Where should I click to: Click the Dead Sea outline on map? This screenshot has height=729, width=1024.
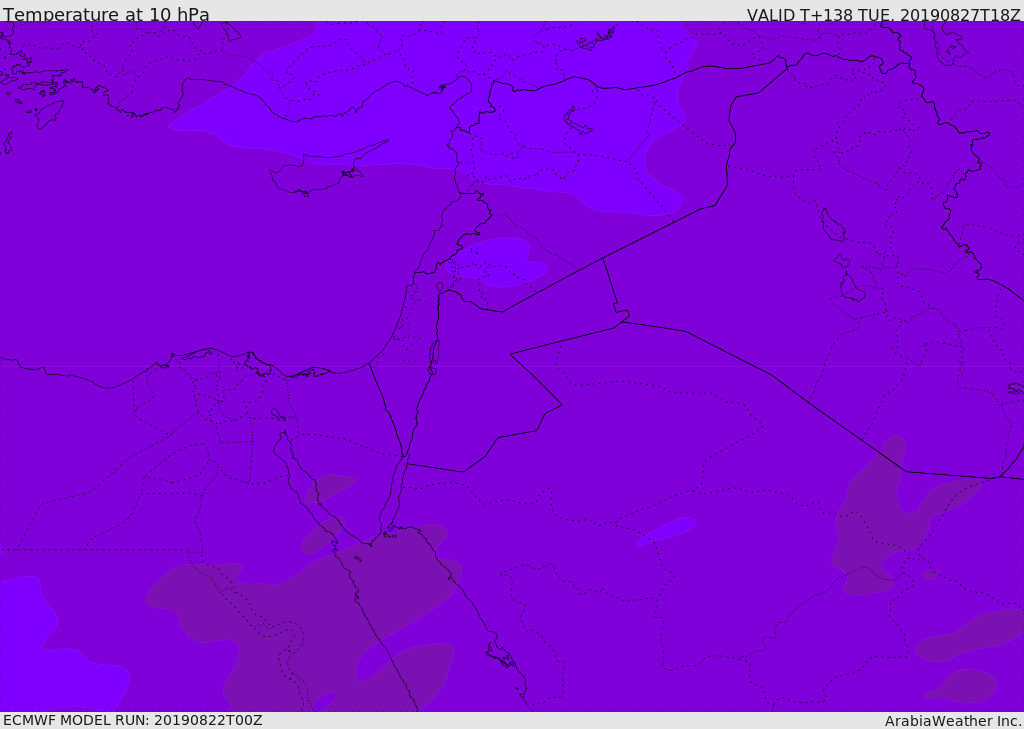point(434,357)
